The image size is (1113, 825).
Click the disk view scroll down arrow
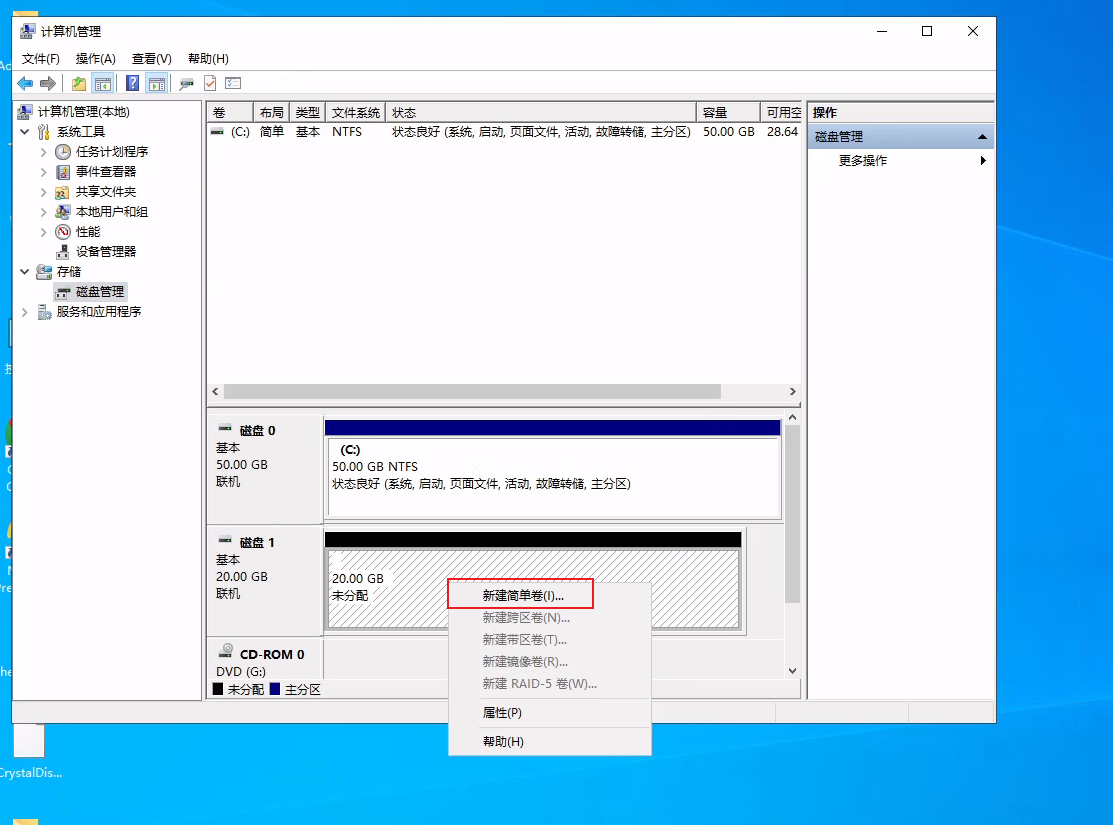[x=793, y=671]
